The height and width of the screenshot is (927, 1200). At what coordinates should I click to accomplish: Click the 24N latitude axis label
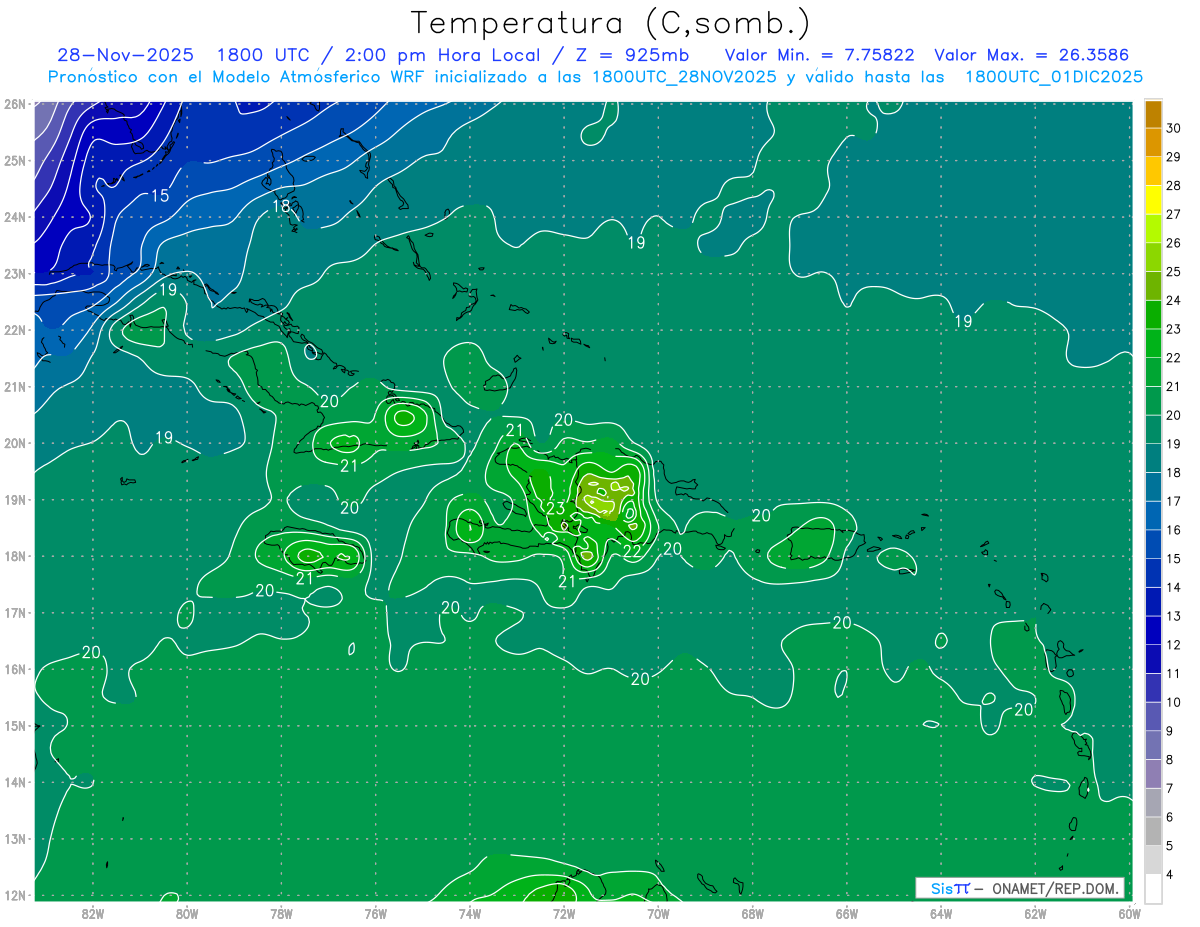click(14, 217)
